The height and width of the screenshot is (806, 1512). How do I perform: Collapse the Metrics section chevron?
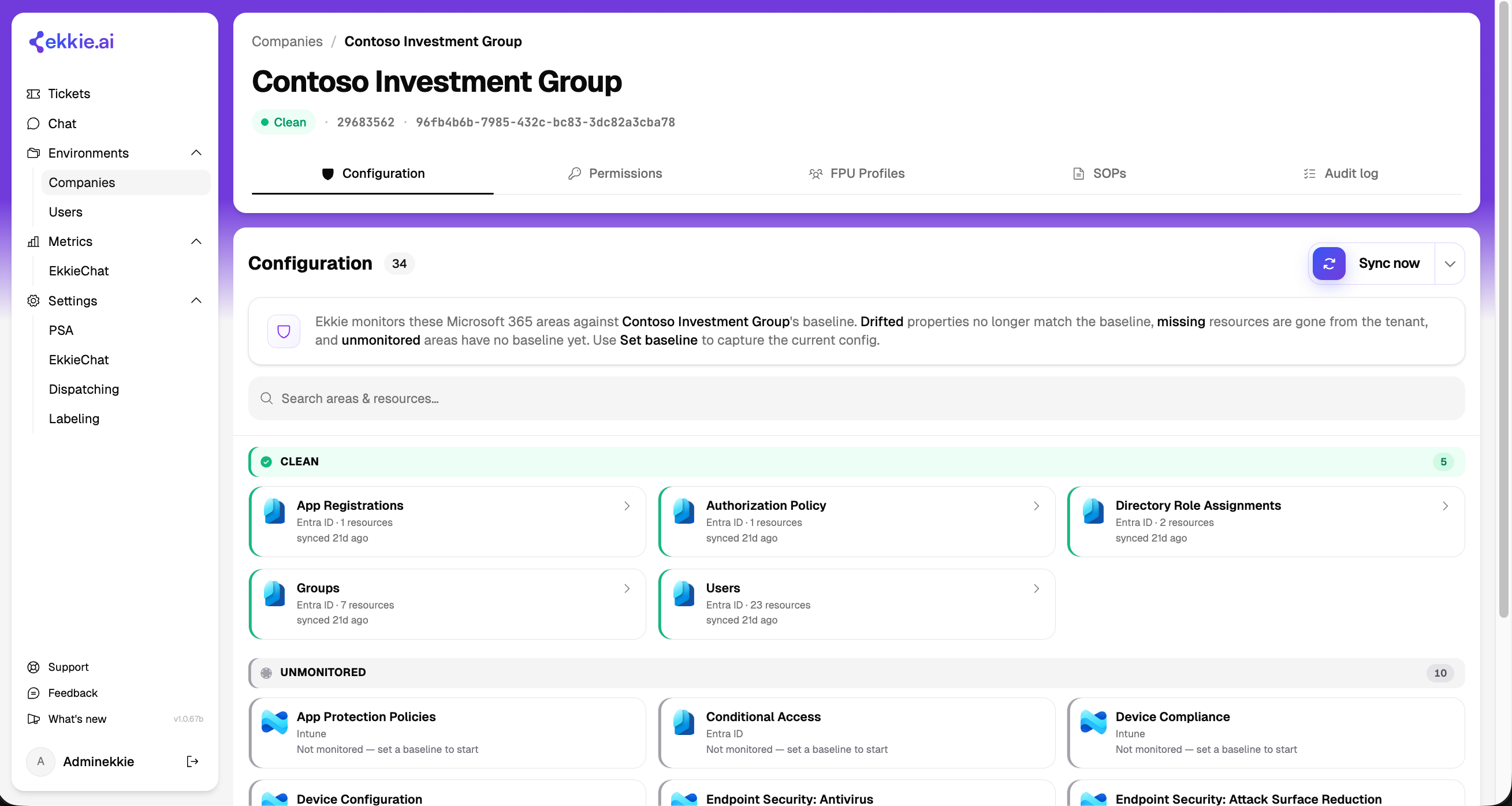pos(196,242)
